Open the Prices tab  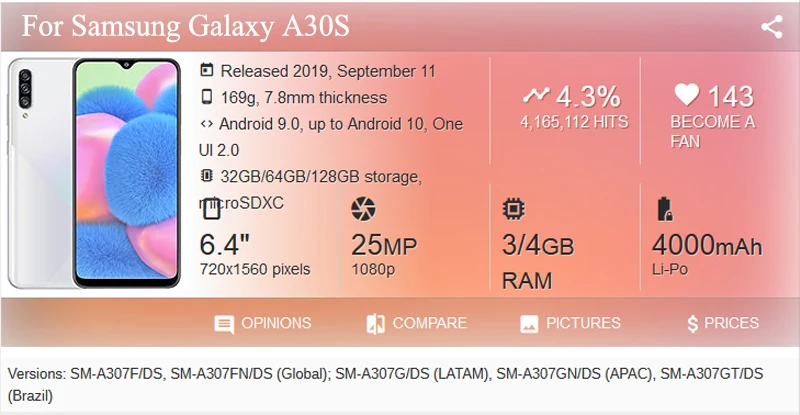(x=722, y=323)
